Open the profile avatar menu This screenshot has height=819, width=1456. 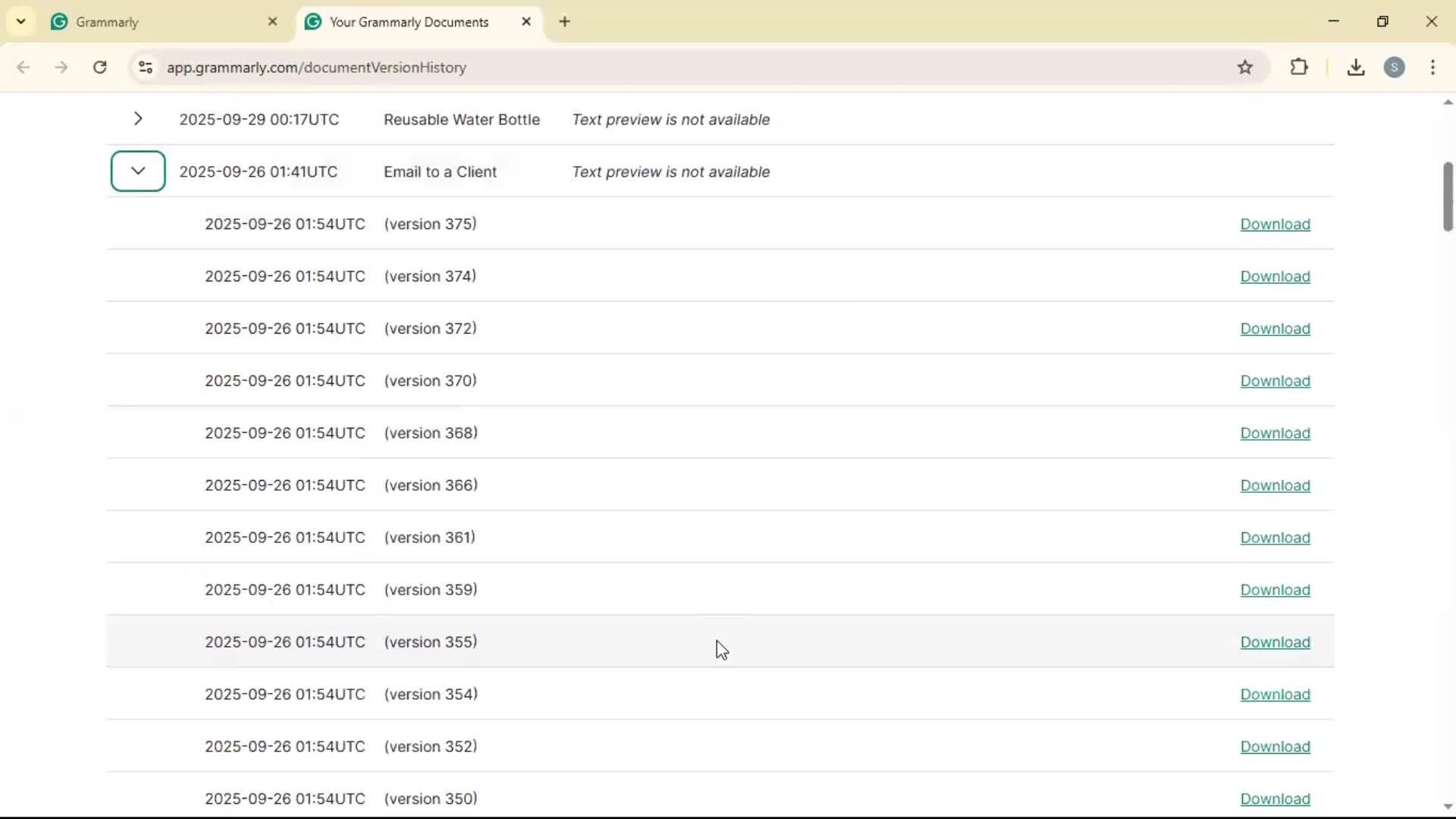click(x=1394, y=67)
